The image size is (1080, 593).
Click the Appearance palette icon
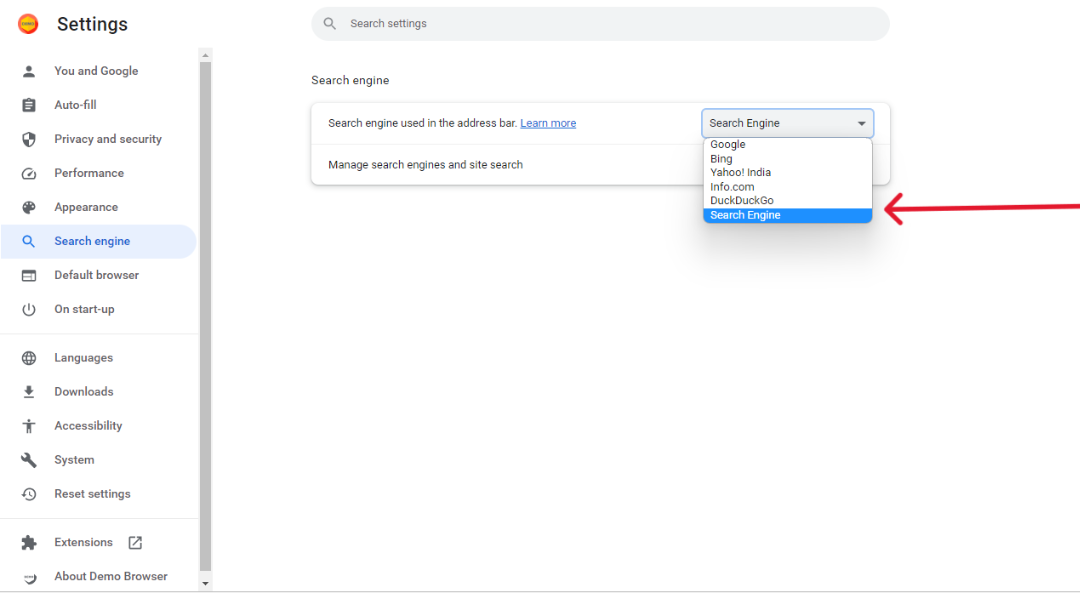pos(29,207)
